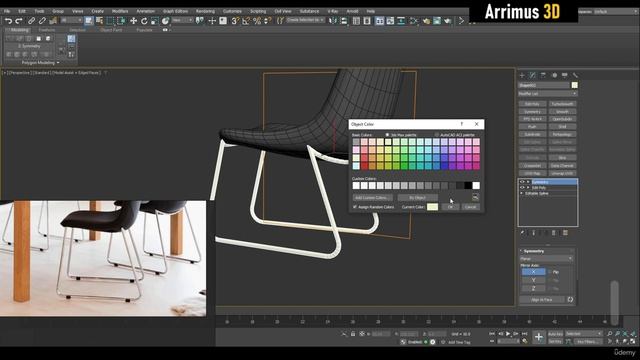The image size is (640, 360).
Task: Open the Modifier List dropdown
Action: pos(547,94)
